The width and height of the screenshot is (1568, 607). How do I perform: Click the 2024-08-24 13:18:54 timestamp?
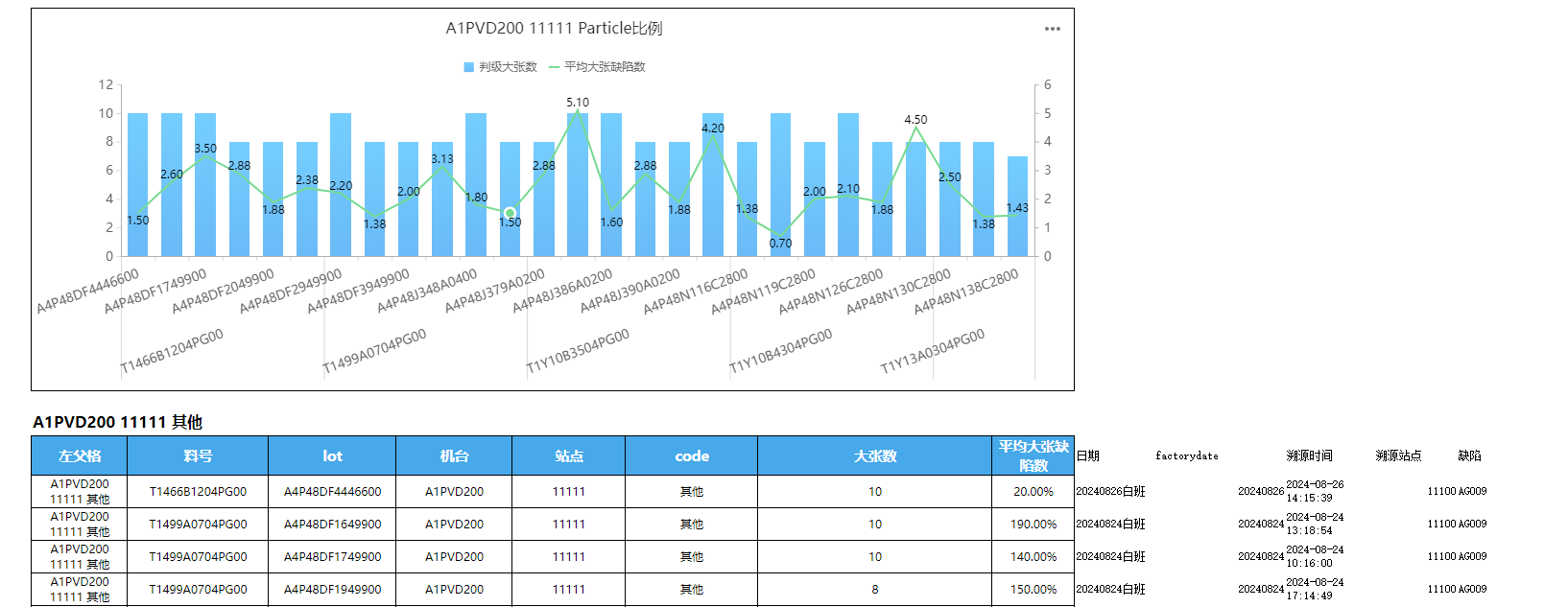point(1315,525)
